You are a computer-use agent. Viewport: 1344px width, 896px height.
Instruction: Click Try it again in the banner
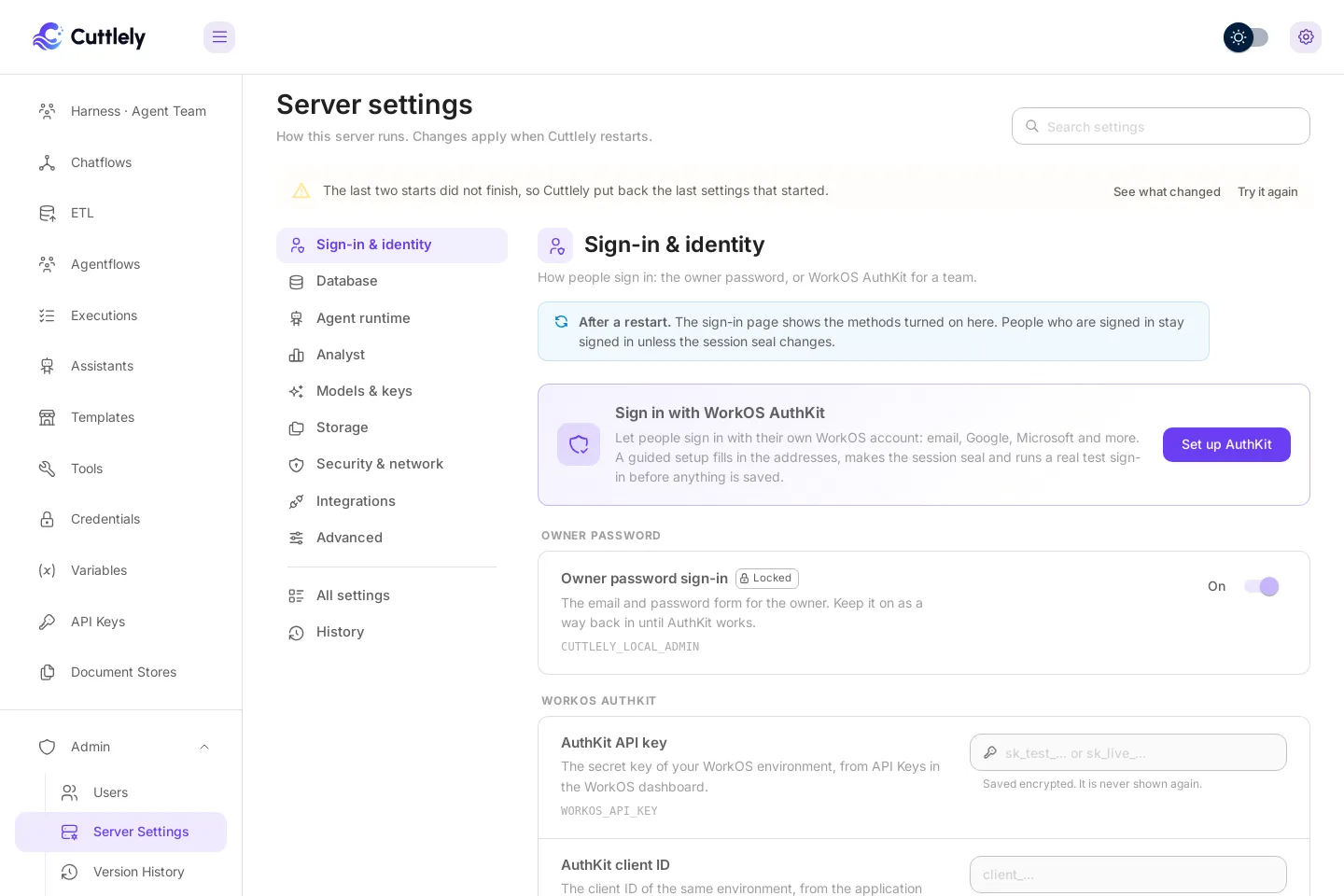click(x=1267, y=191)
